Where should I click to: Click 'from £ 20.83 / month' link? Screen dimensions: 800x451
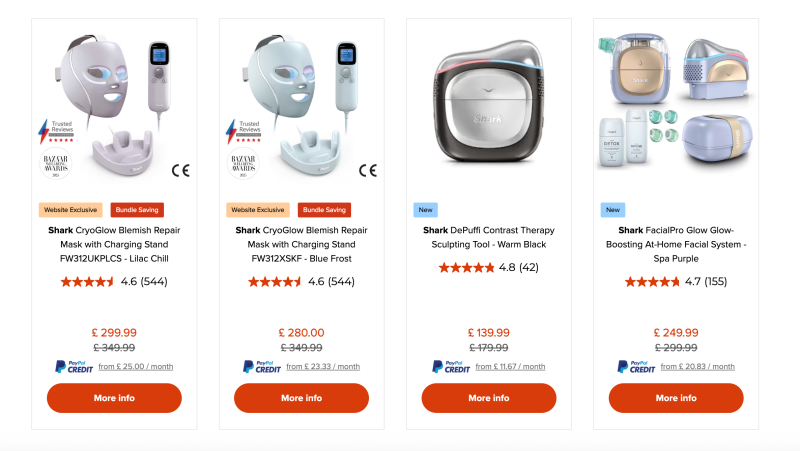click(x=697, y=367)
